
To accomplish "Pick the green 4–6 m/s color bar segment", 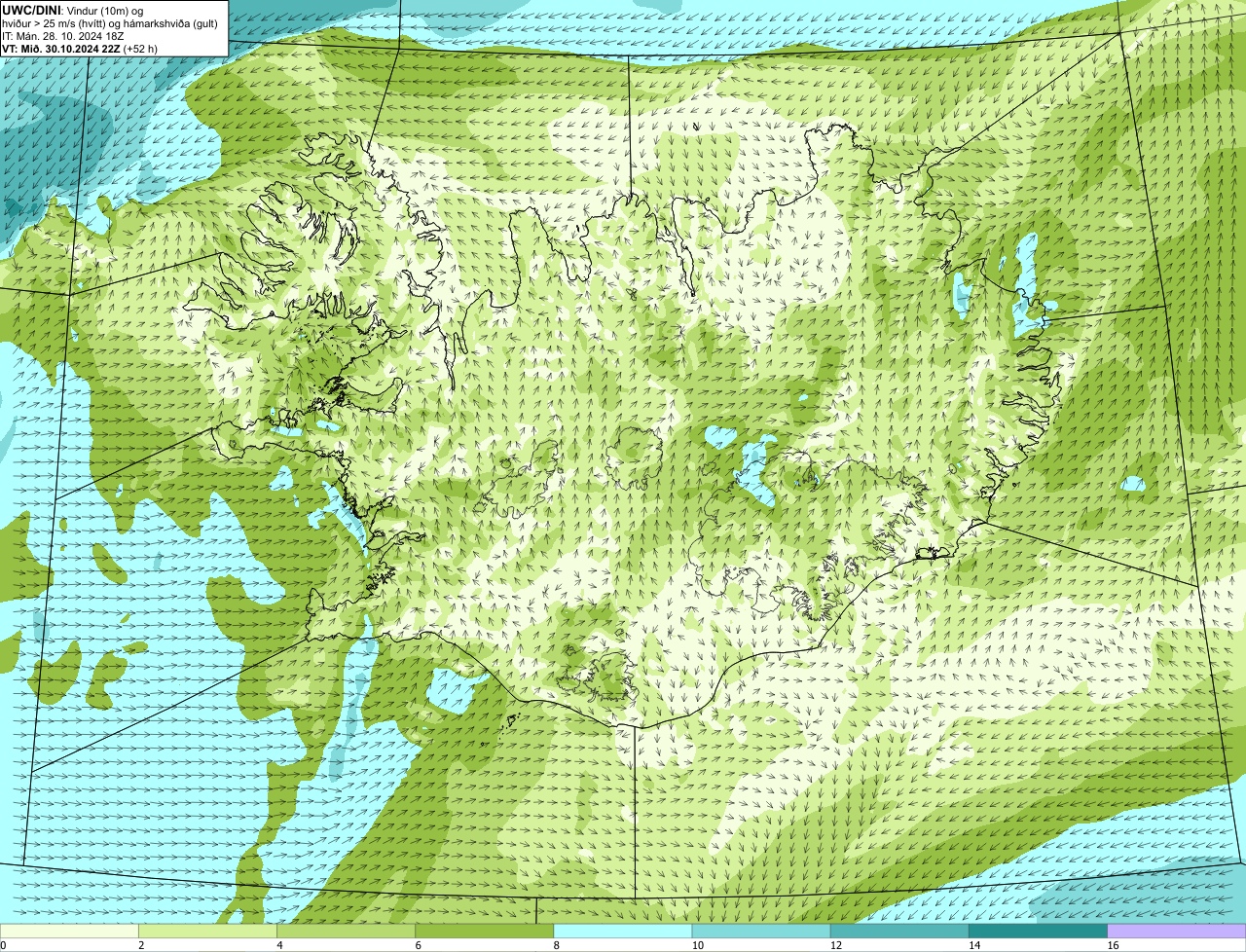I will [x=346, y=932].
